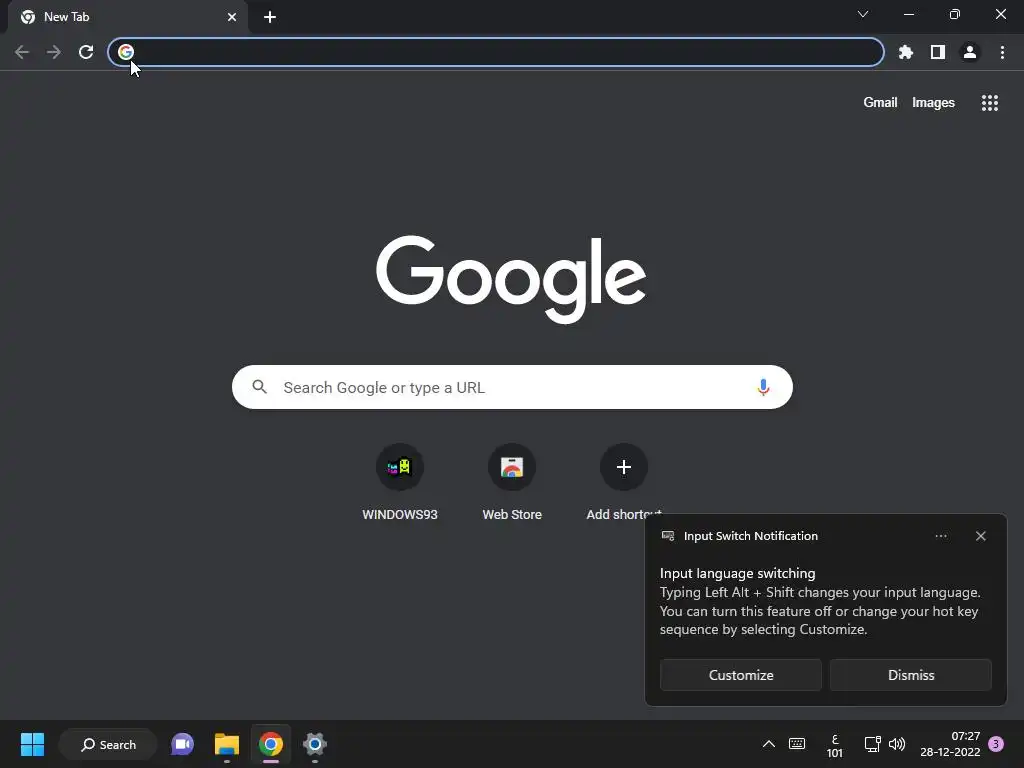
Task: Dismiss the input language notification
Action: pos(910,675)
